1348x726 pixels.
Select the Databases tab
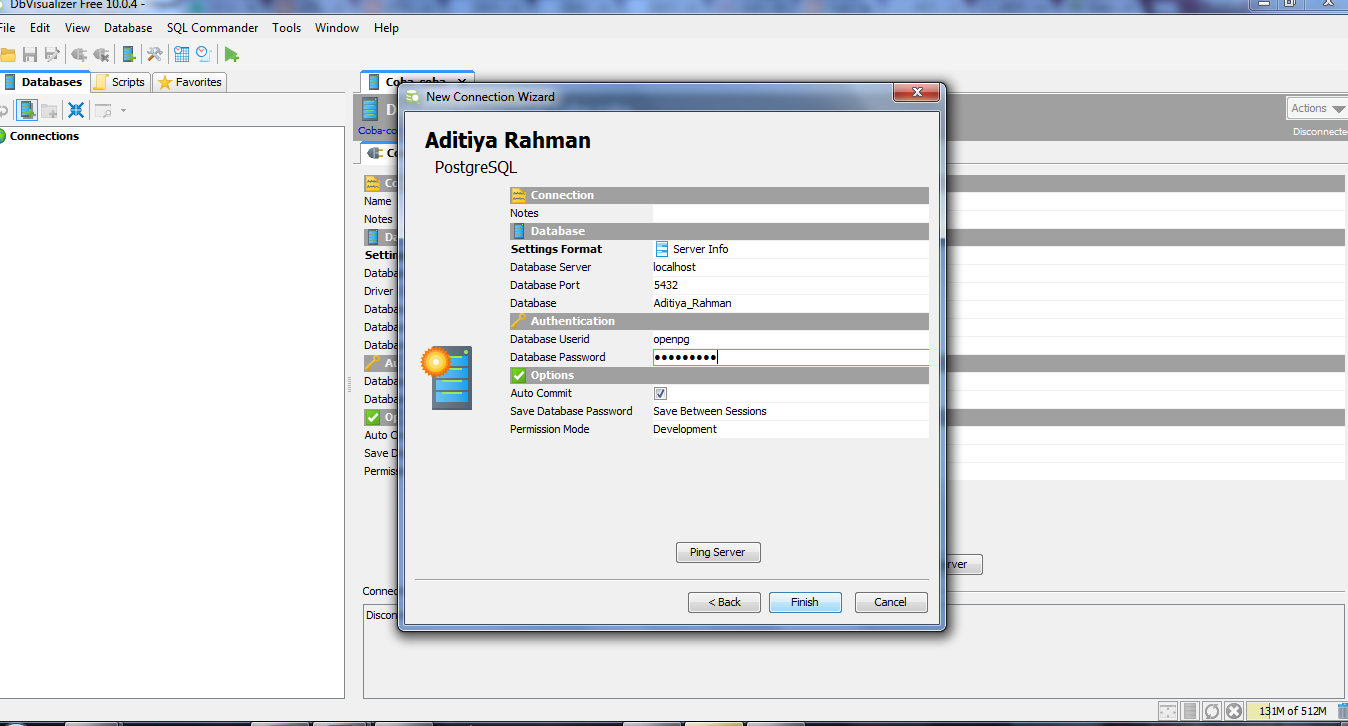point(44,82)
